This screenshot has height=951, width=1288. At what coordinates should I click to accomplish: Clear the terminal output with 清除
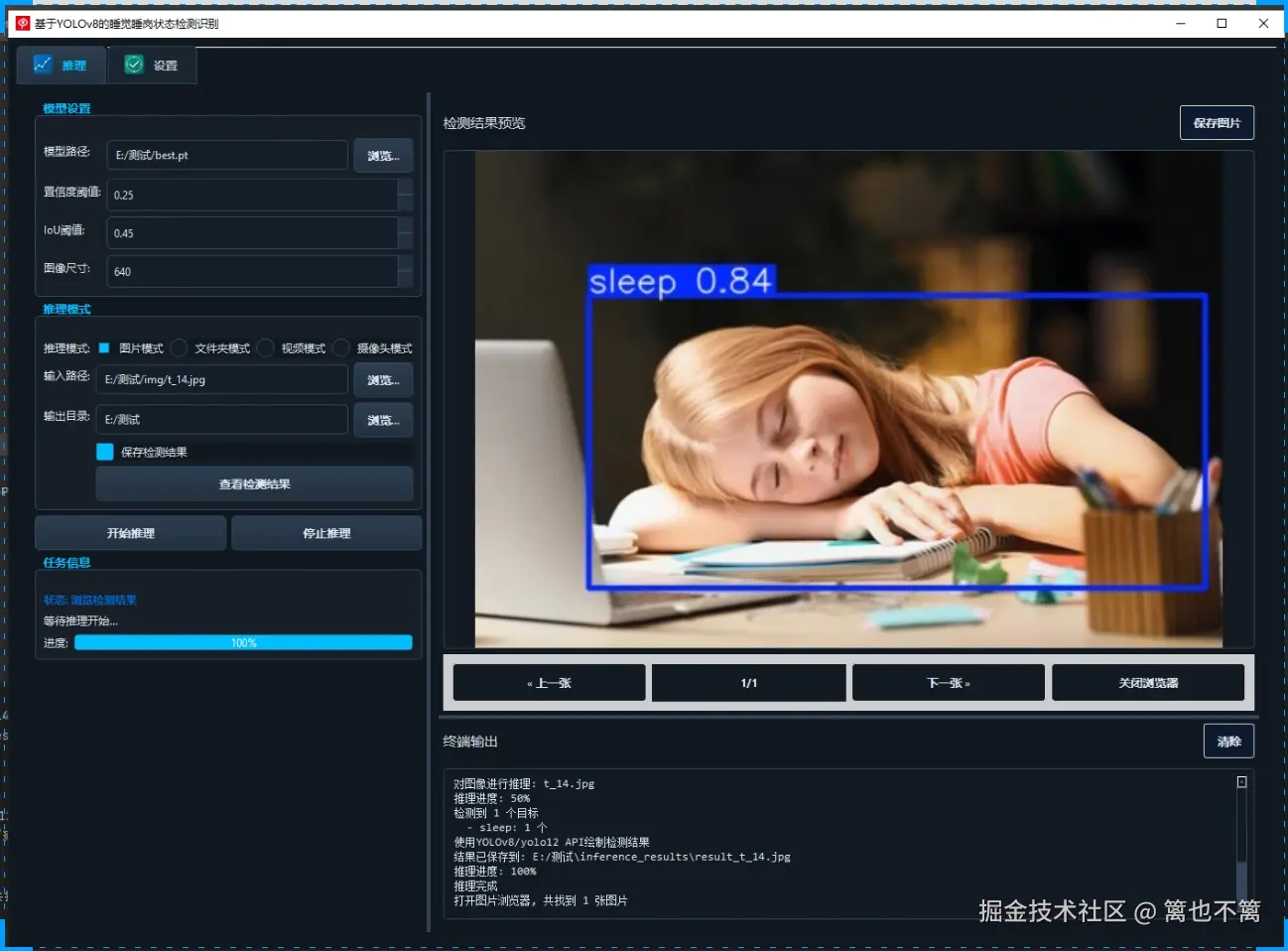pos(1228,742)
